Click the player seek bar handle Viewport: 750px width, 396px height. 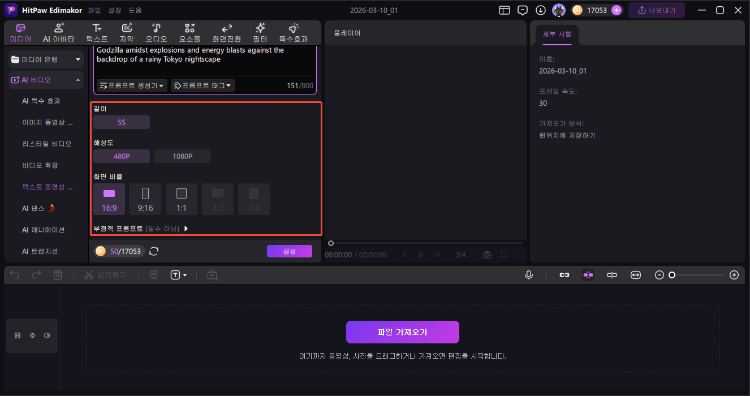point(331,243)
